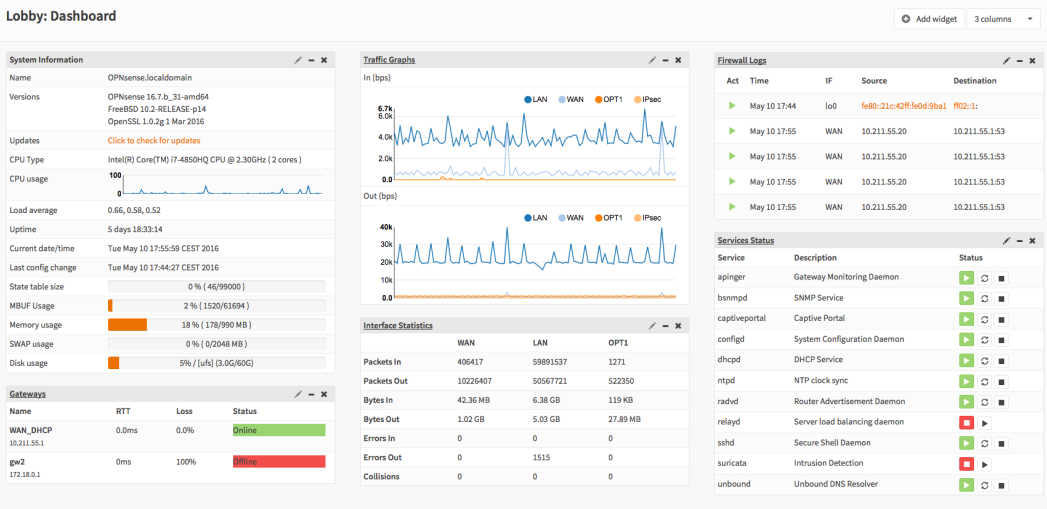Edit the Gateways widget
The image size is (1047, 509).
(298, 394)
